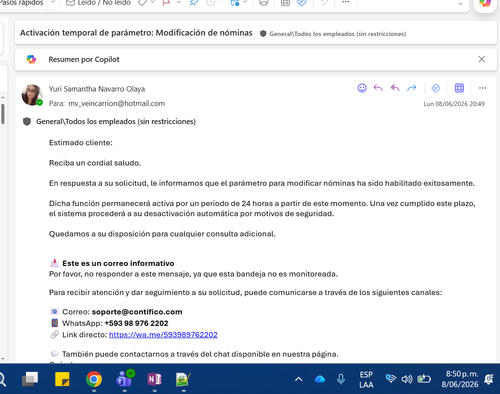
Task: Click the greeting Estimado cliente:
Action: pyautogui.click(x=81, y=143)
